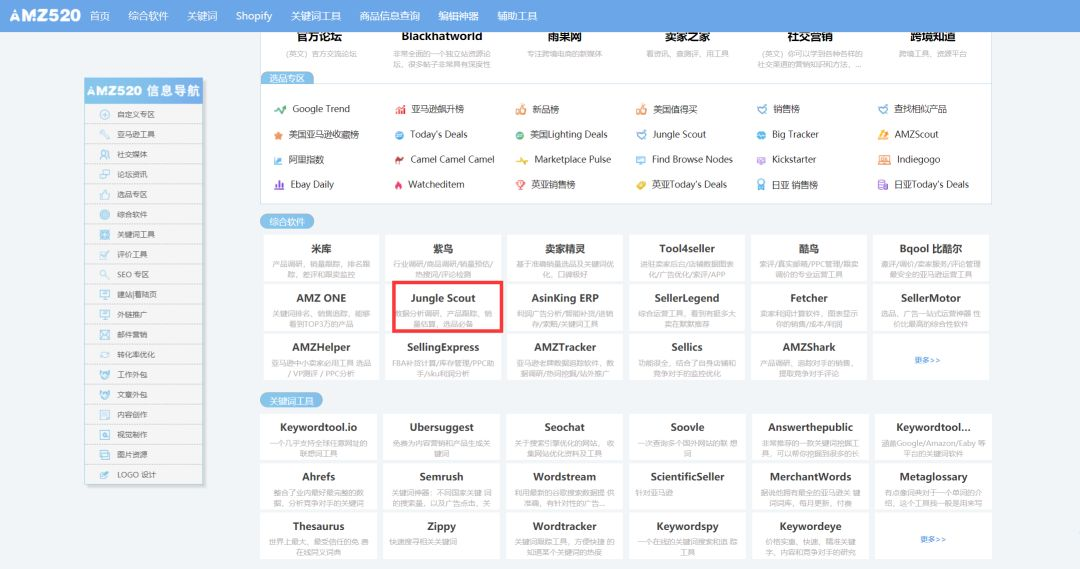Click the Marketplace Pulse icon
The image size is (1080, 569).
tap(521, 160)
